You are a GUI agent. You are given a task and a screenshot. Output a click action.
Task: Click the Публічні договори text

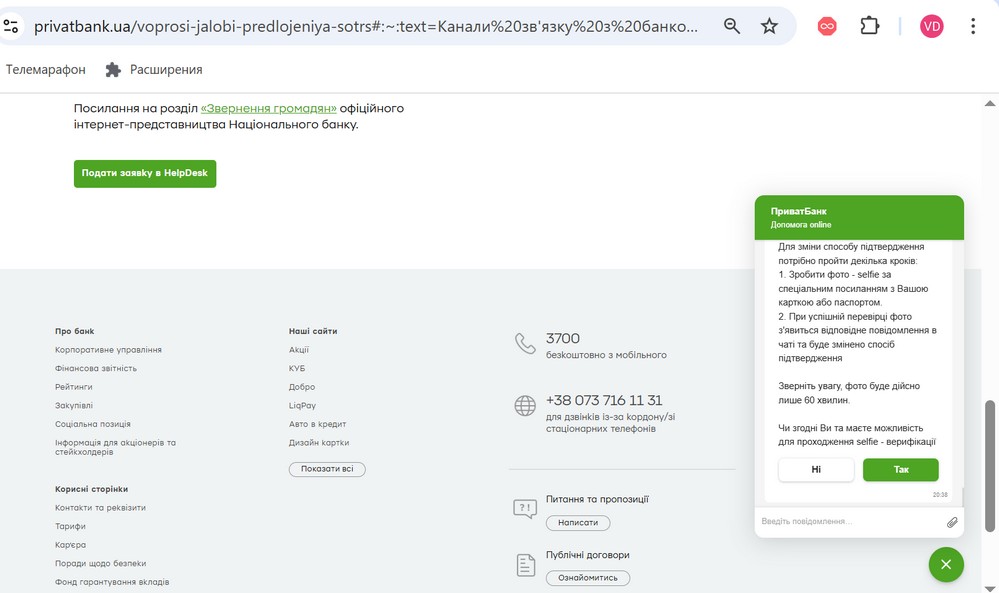(587, 555)
